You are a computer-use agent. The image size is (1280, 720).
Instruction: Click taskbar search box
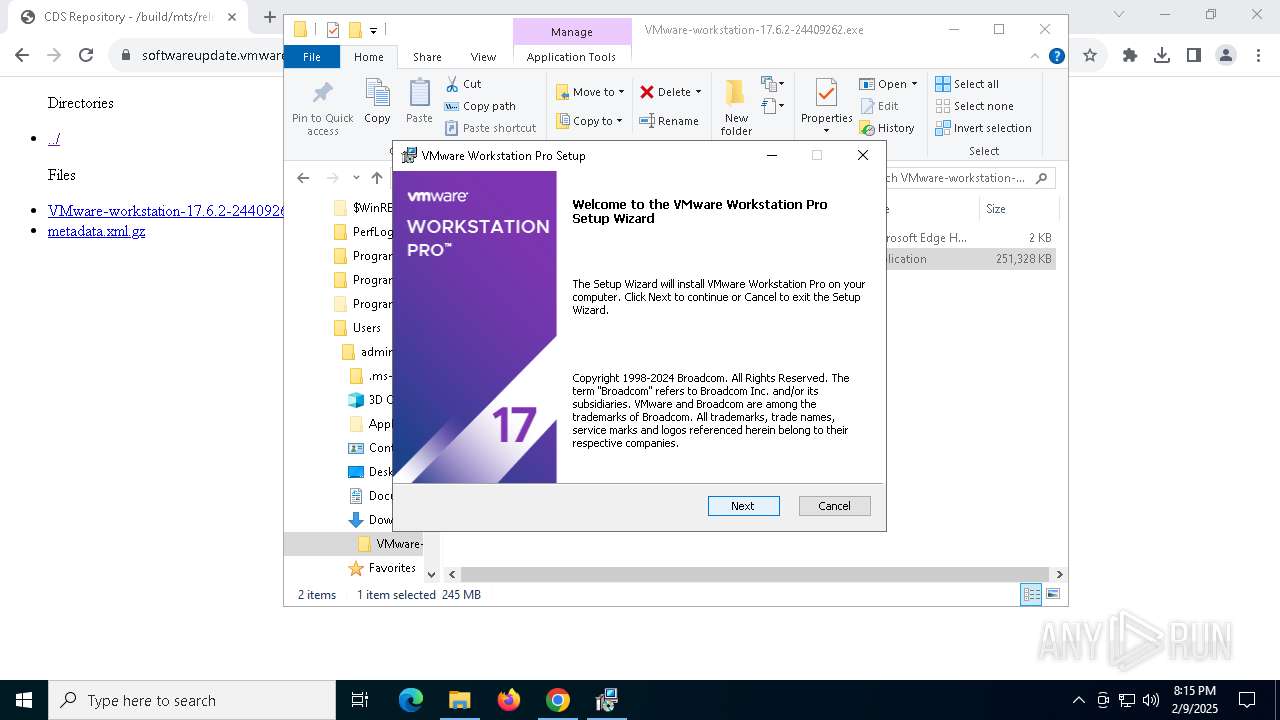[192, 700]
